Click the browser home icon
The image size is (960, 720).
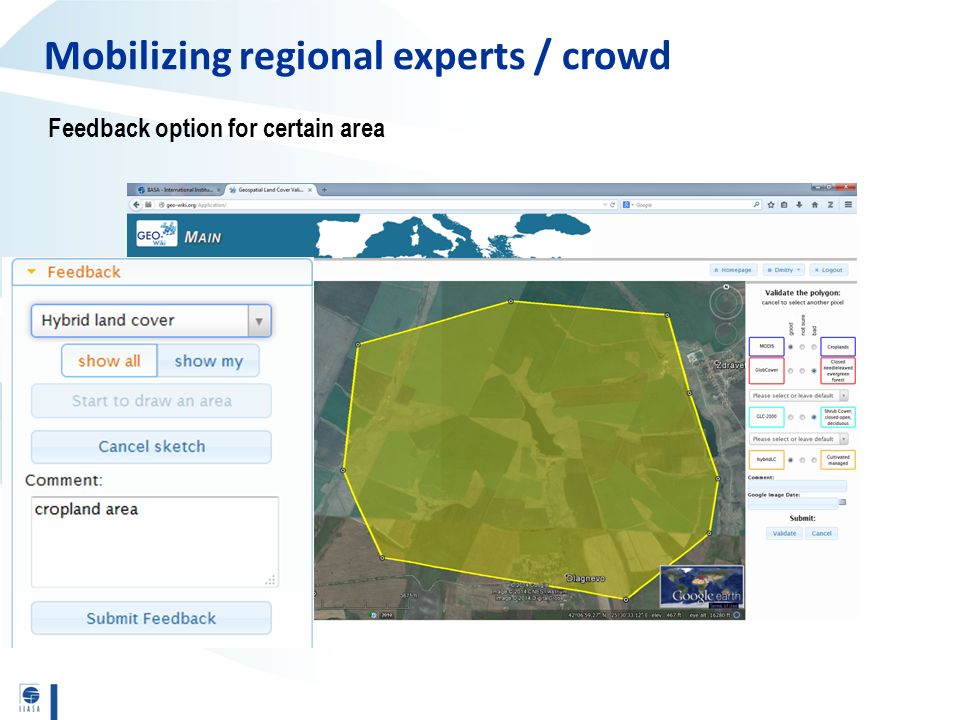[x=815, y=204]
